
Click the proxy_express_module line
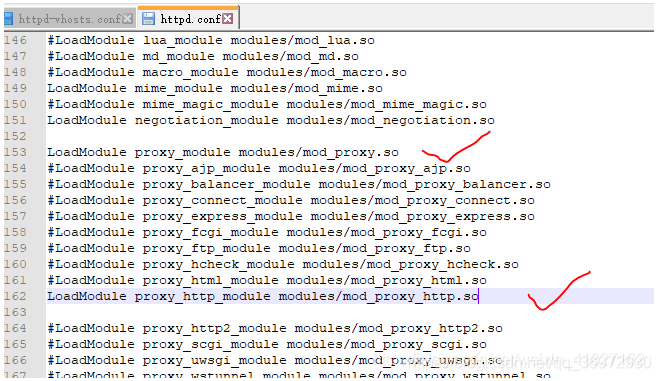click(x=291, y=217)
